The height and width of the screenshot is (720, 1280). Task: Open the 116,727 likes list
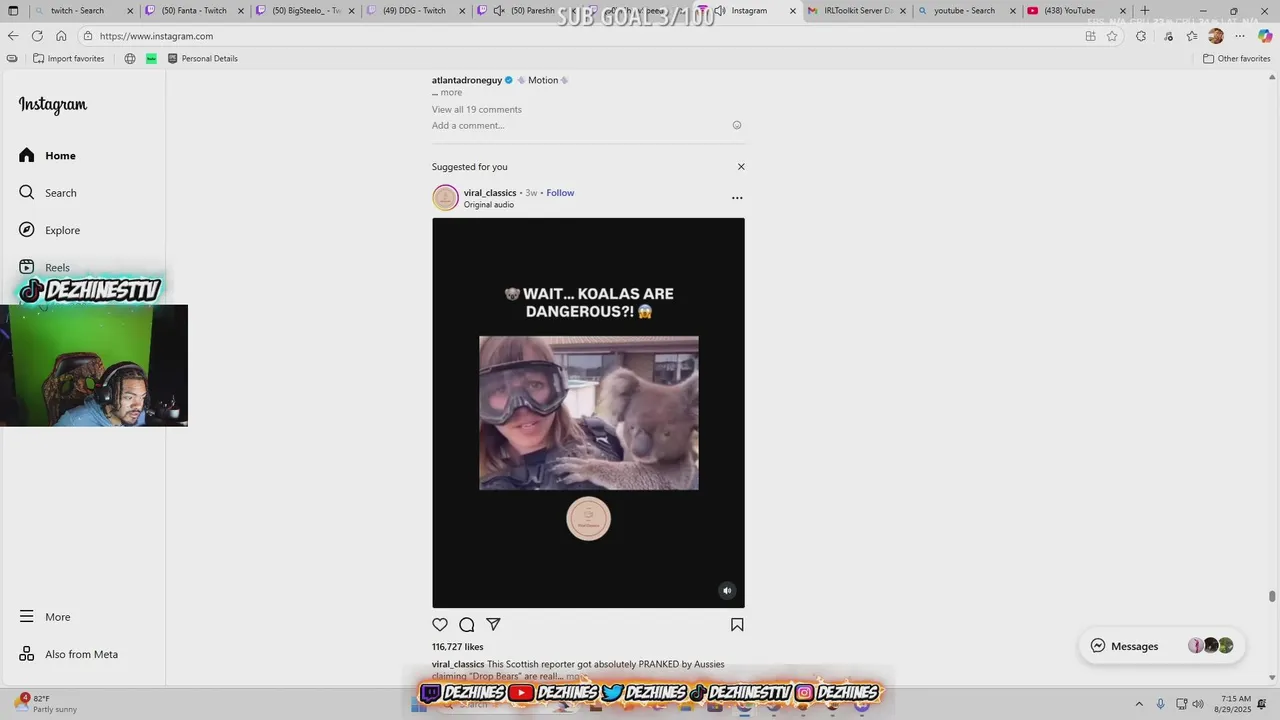tap(458, 647)
